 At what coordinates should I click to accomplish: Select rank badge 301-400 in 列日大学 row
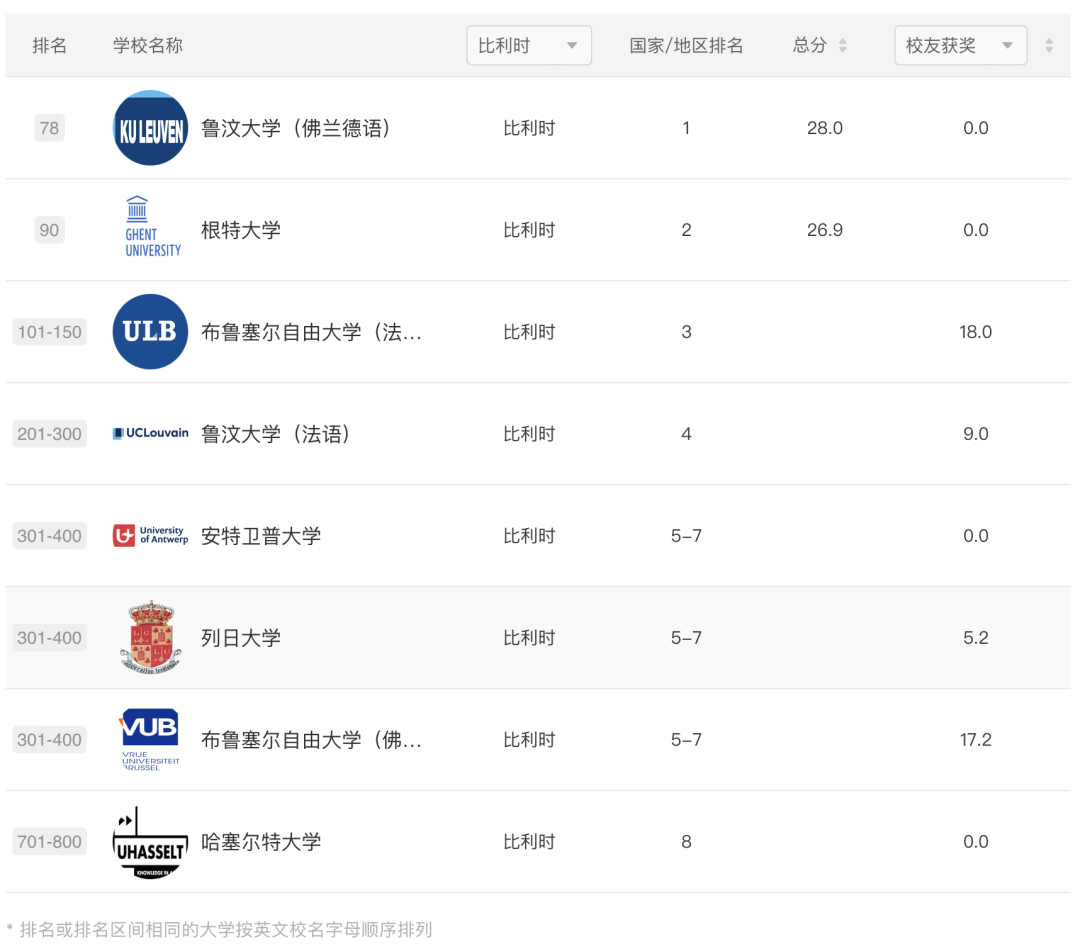(x=50, y=638)
